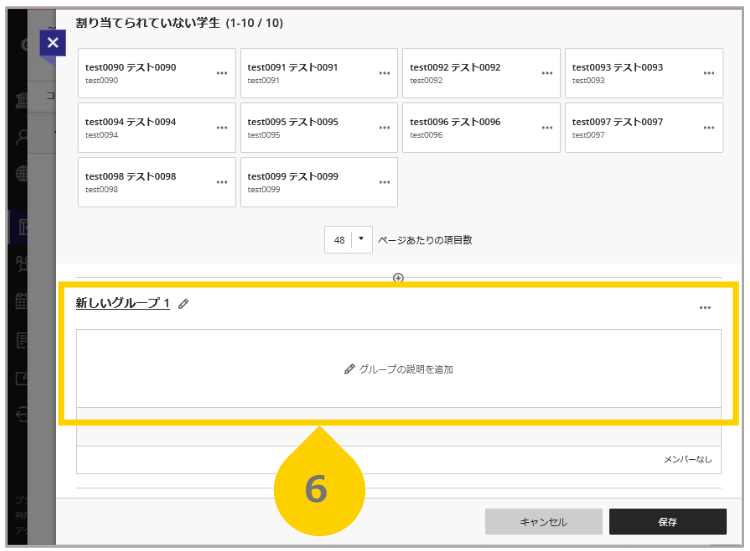Open options menu for test0093 student card

[709, 73]
